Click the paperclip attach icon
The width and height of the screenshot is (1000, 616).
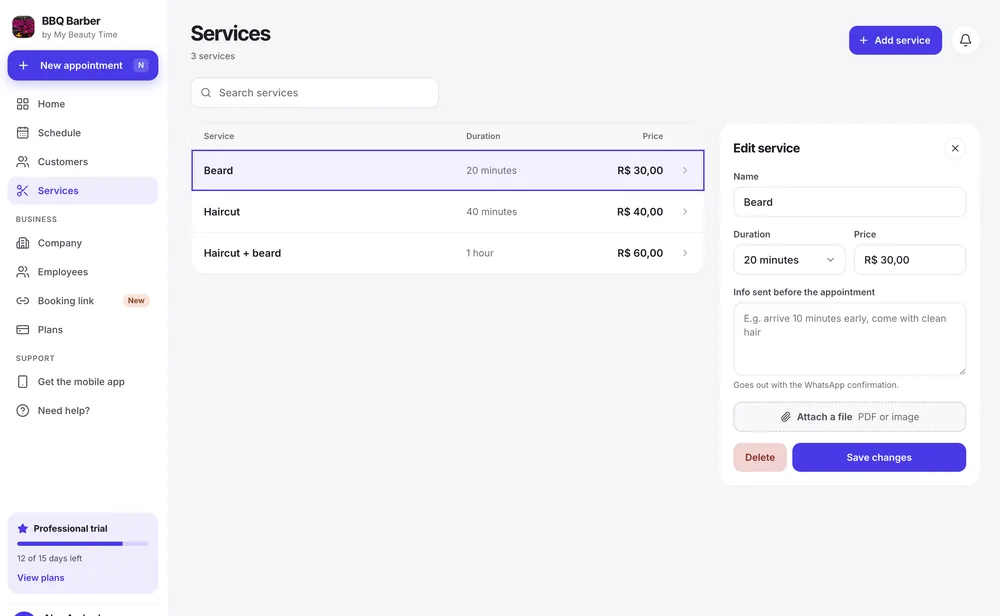[786, 417]
